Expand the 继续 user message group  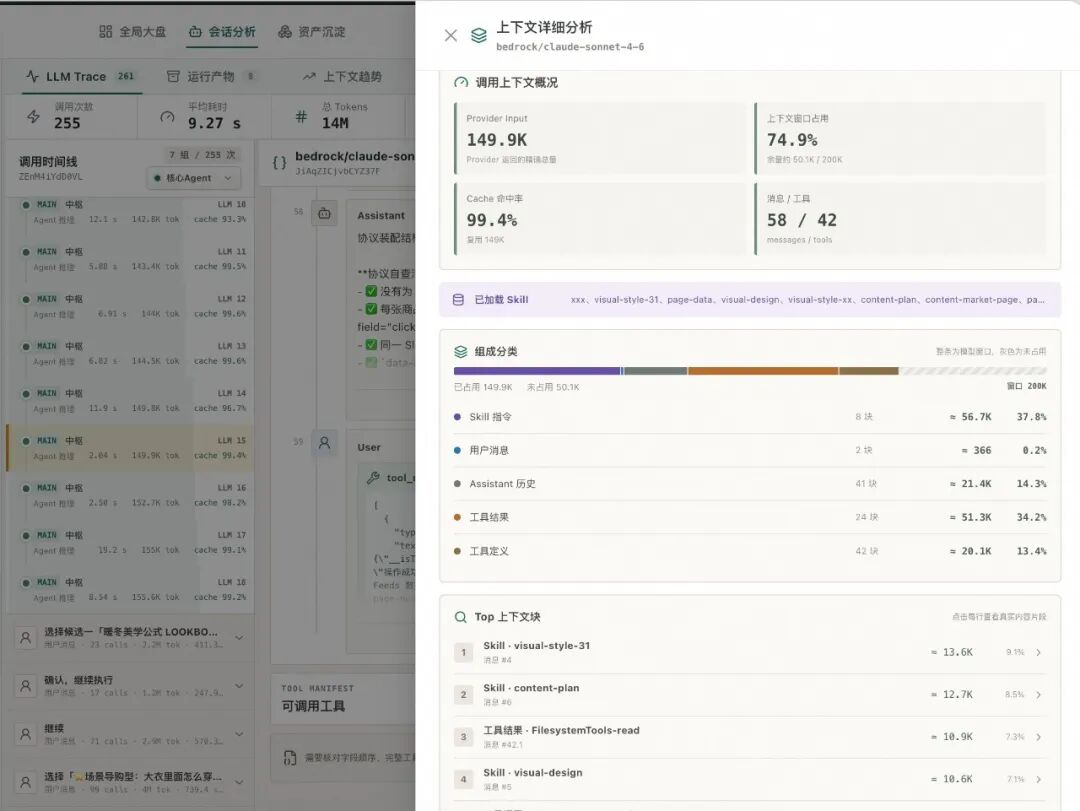coord(239,734)
